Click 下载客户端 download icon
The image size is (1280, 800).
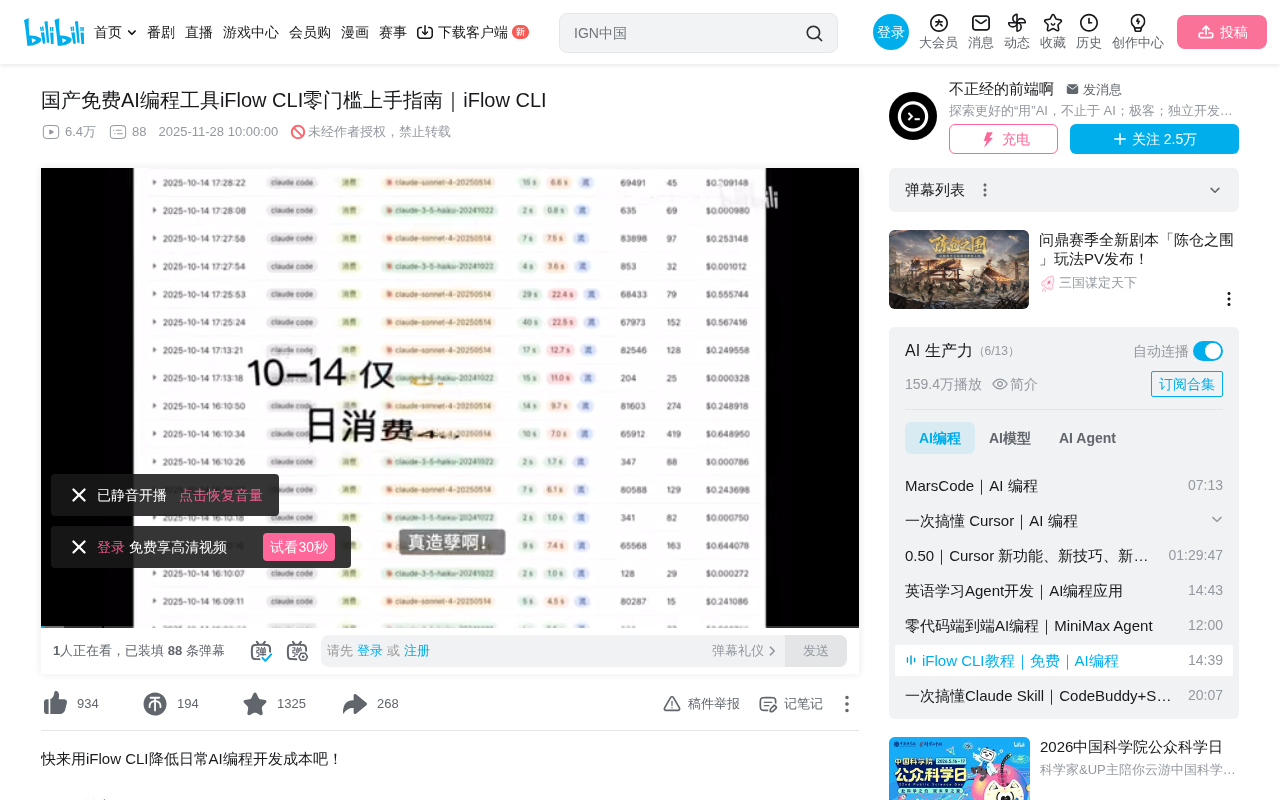[425, 32]
